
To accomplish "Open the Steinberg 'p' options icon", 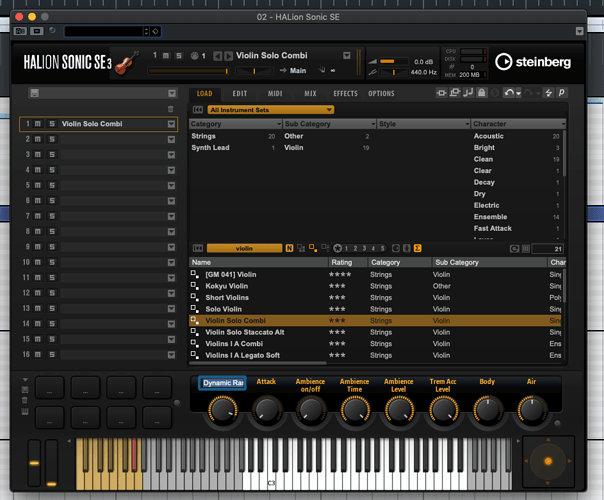I will (562, 93).
